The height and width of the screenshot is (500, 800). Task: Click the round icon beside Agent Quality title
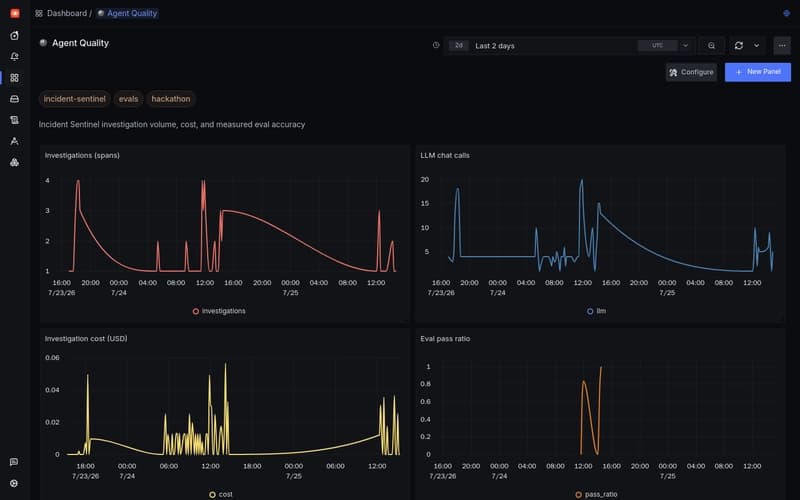pyautogui.click(x=43, y=43)
